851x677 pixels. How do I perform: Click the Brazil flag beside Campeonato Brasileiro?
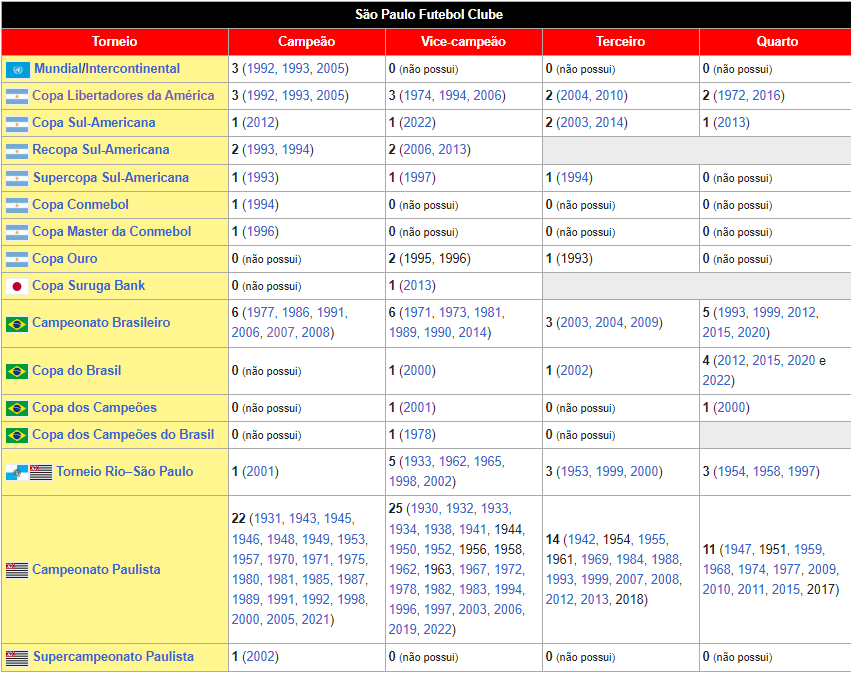(x=16, y=324)
